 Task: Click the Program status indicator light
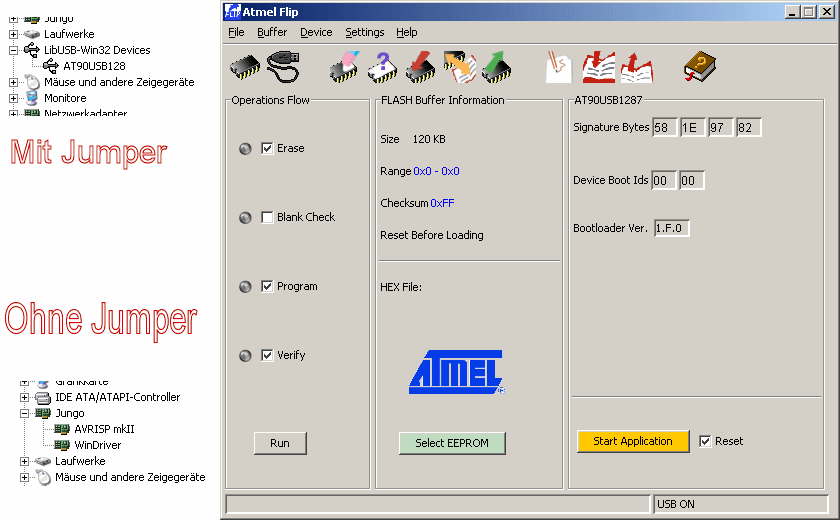tap(245, 287)
